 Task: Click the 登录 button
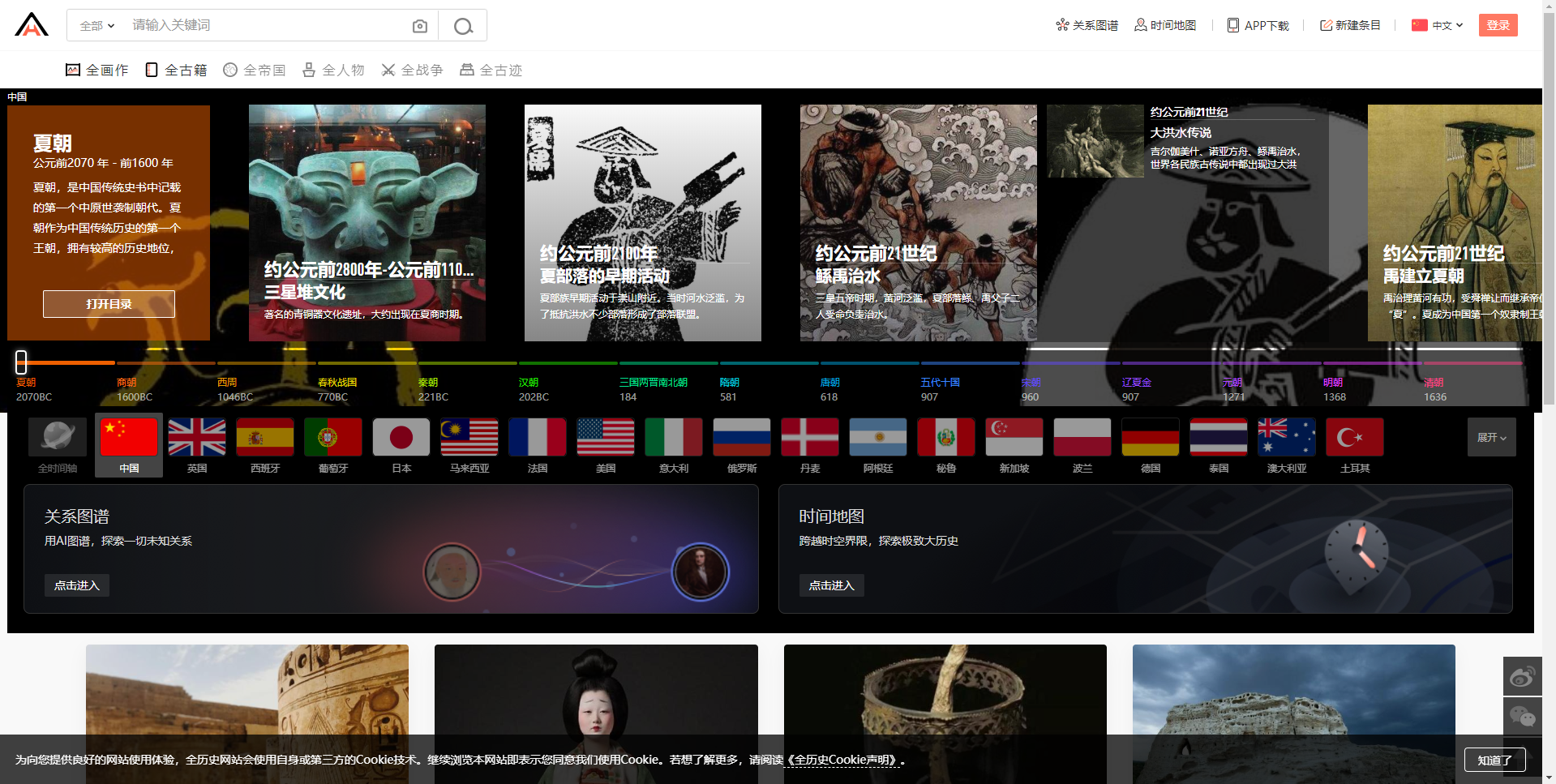click(1498, 25)
